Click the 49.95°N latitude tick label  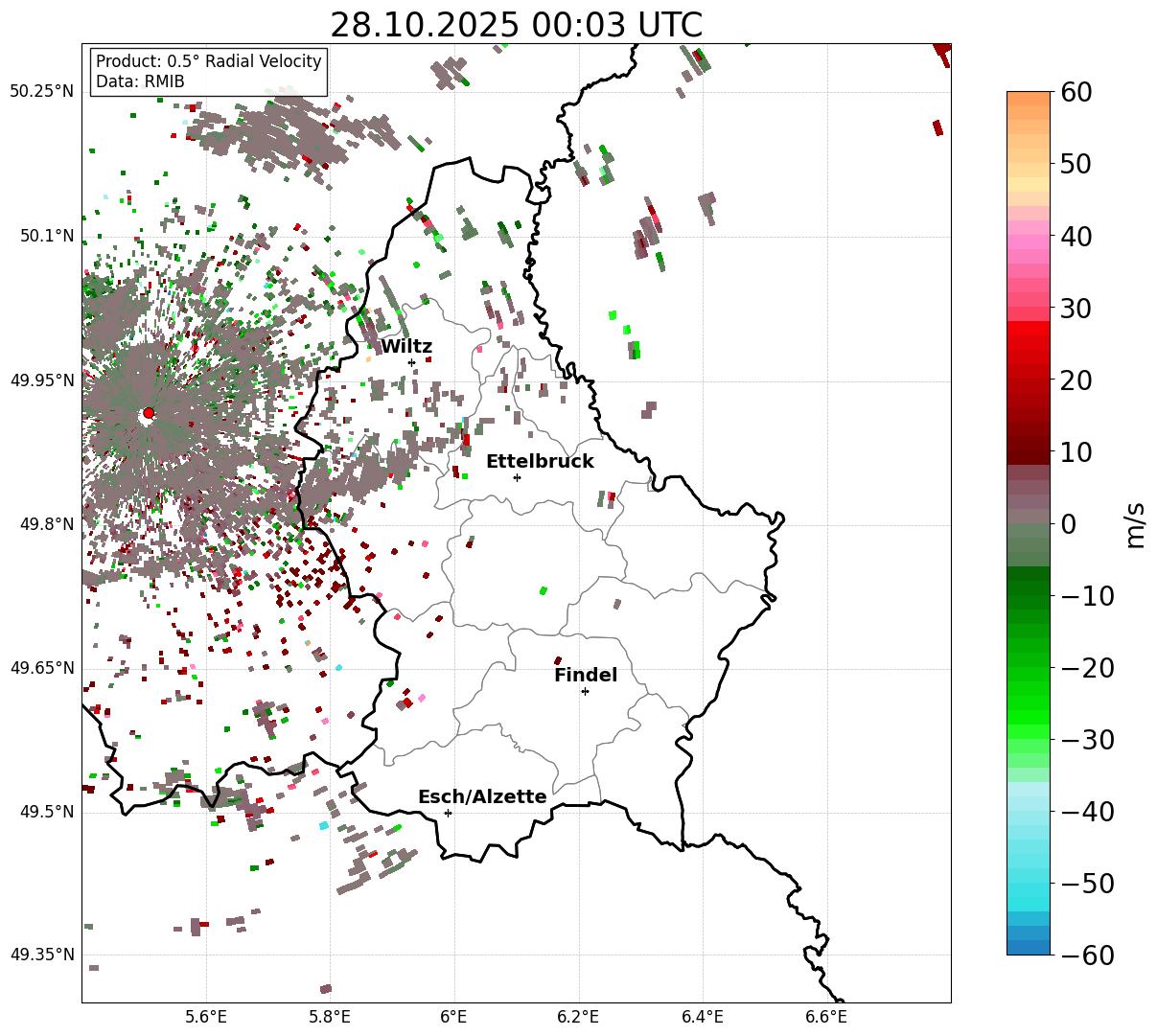pos(42,380)
